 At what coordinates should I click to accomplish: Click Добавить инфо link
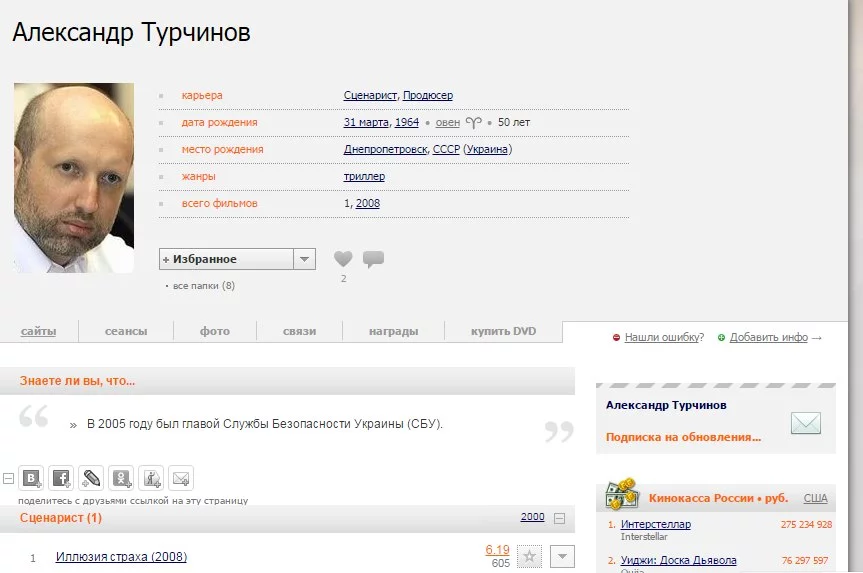click(x=769, y=337)
